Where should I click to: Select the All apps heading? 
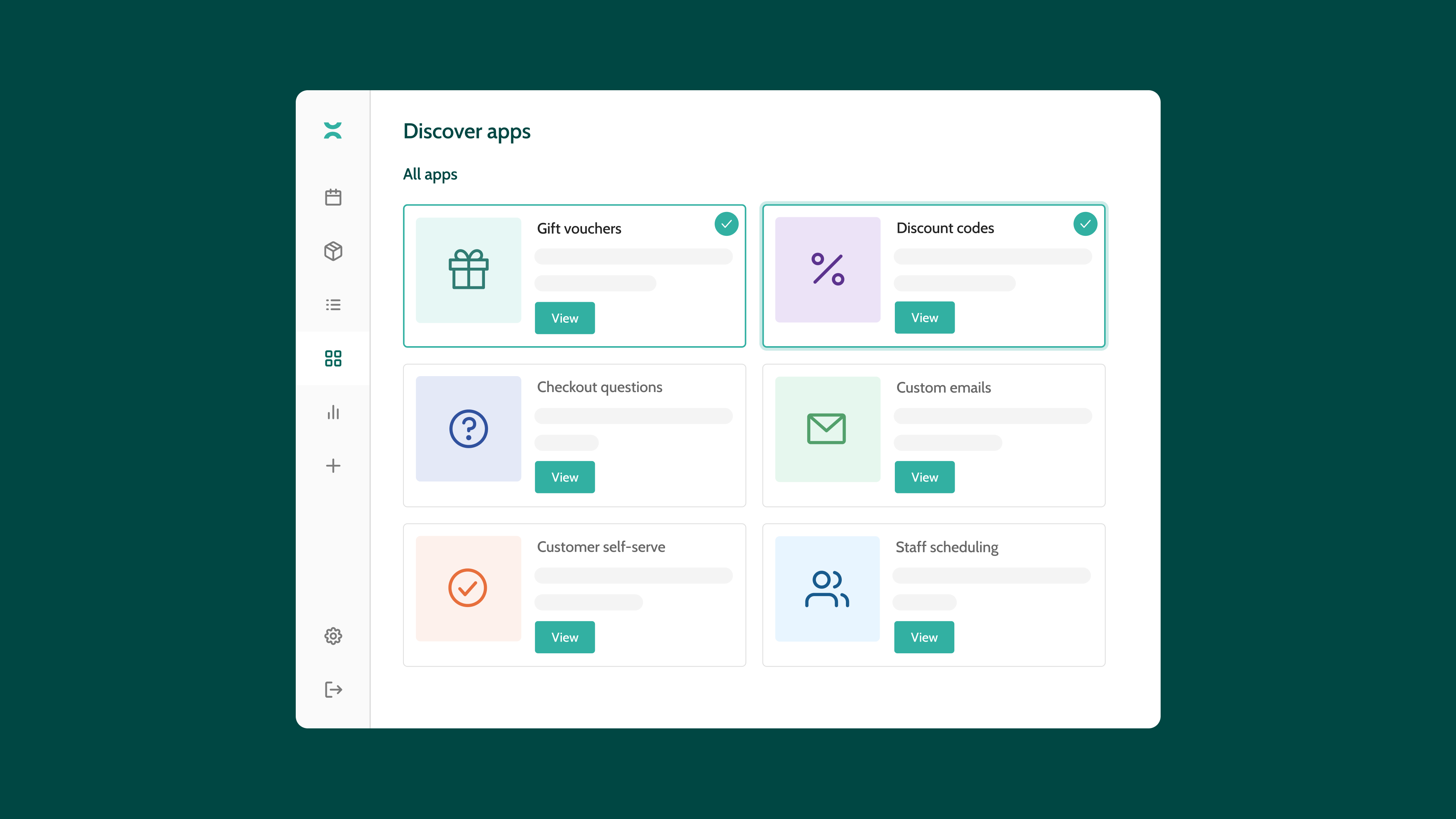coord(430,174)
